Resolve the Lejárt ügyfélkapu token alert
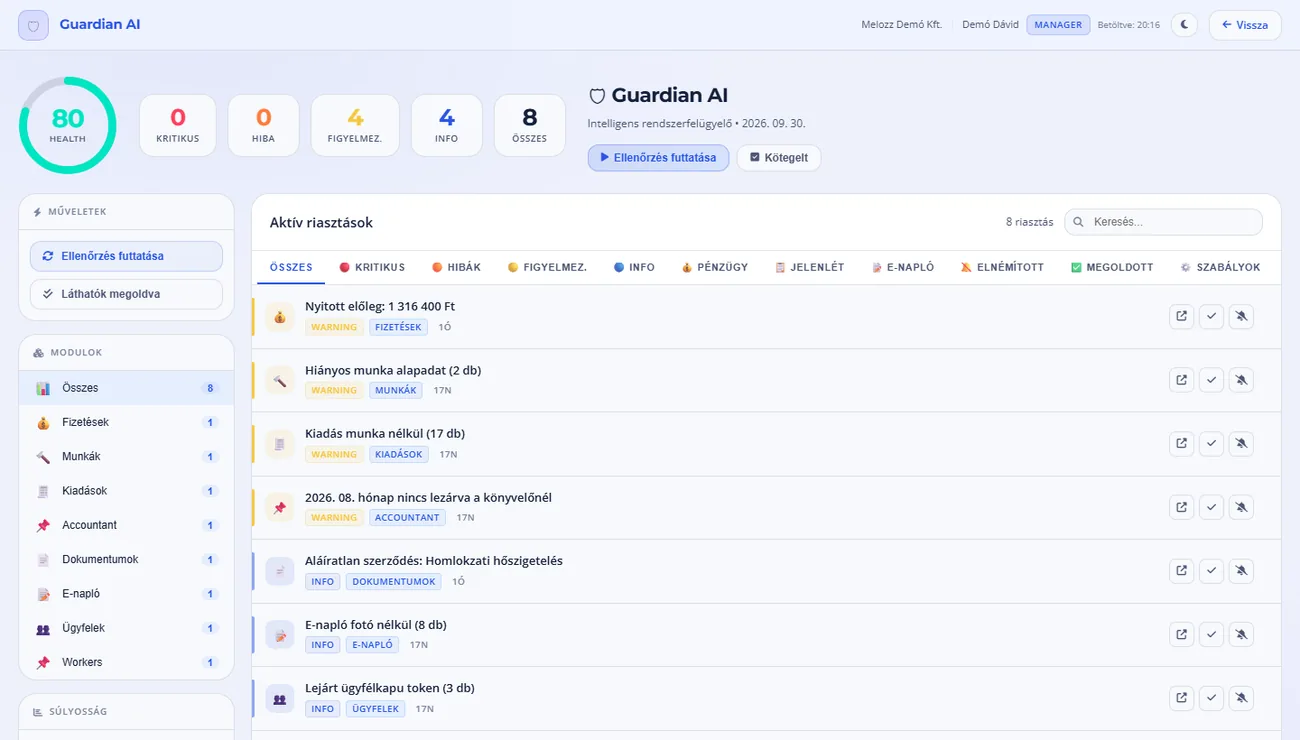 click(1211, 698)
